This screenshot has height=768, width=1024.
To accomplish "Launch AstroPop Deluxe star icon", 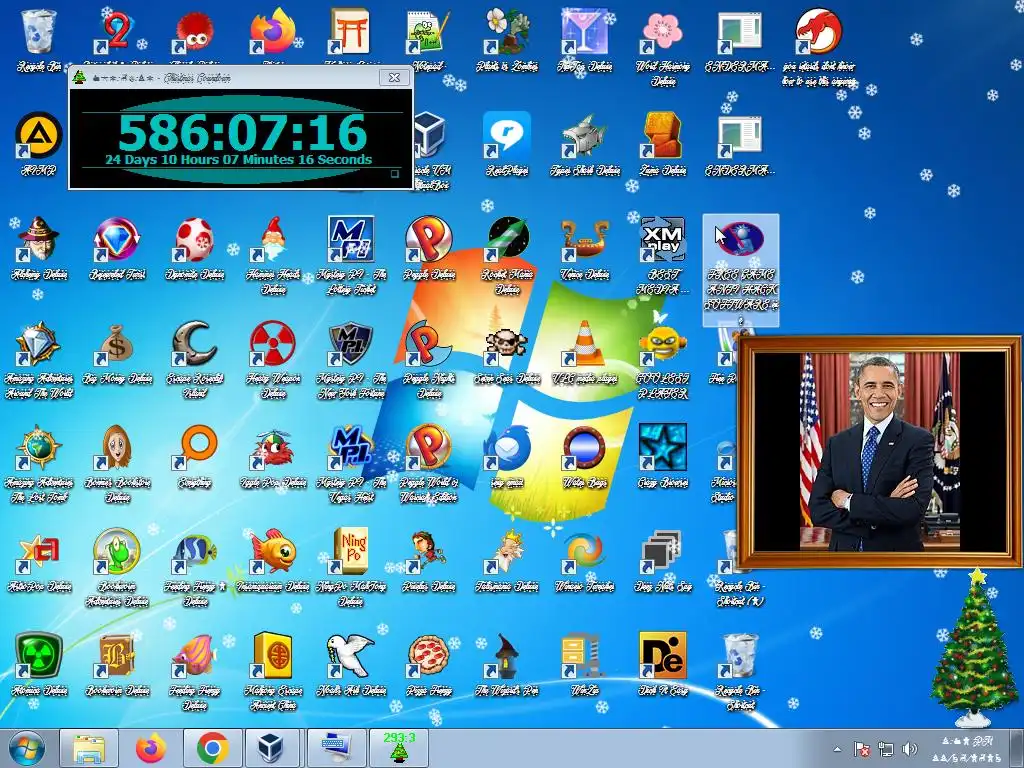I will (39, 552).
